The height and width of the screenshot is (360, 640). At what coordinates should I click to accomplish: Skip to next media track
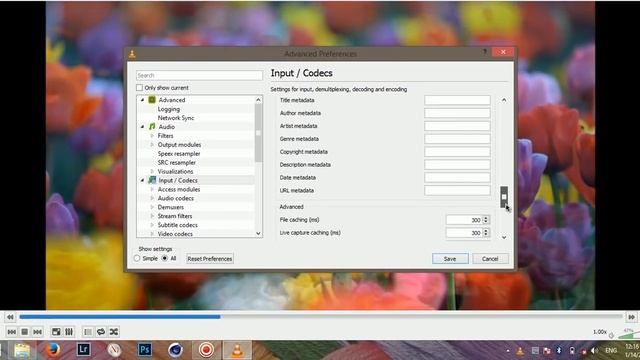click(x=38, y=332)
